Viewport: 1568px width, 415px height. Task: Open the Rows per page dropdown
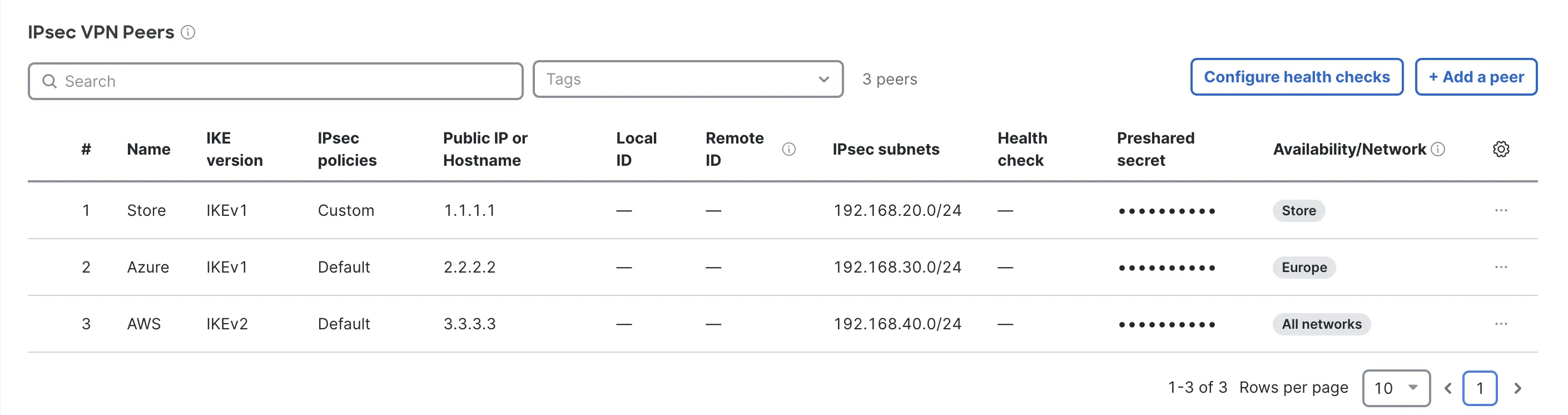pyautogui.click(x=1396, y=388)
